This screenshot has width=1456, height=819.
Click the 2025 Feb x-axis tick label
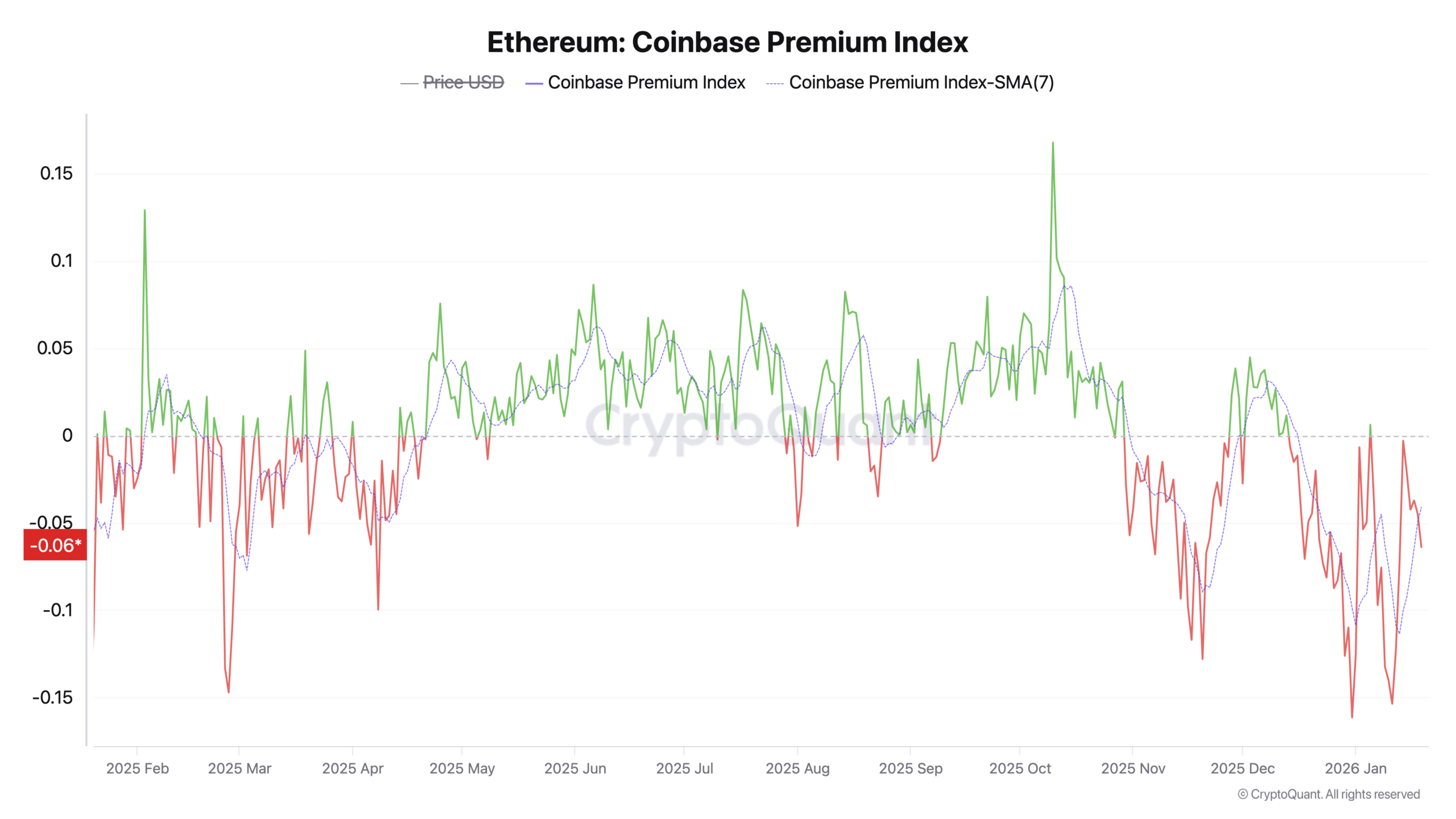coord(137,768)
